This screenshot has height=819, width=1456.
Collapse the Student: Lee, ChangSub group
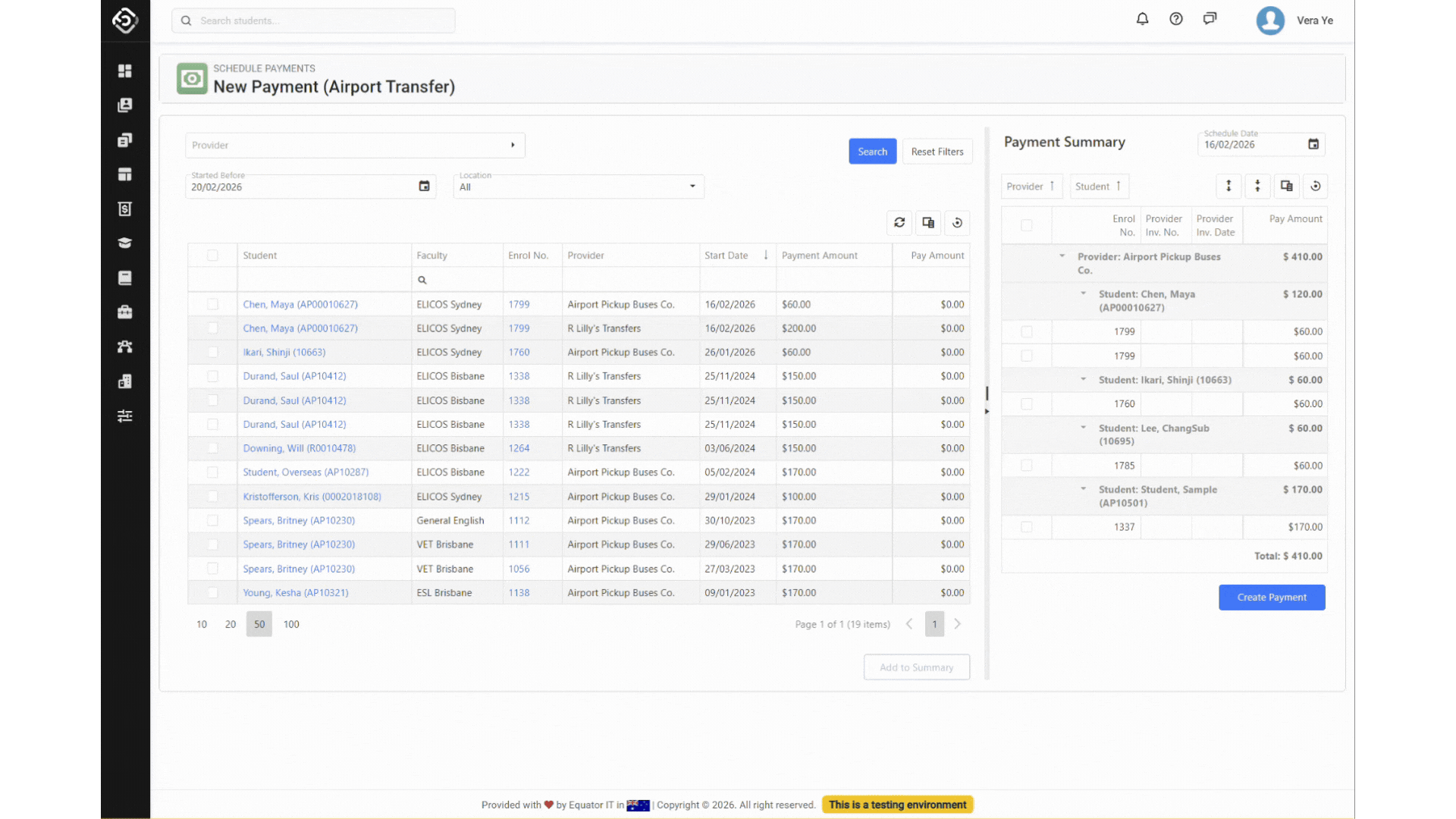tap(1083, 428)
